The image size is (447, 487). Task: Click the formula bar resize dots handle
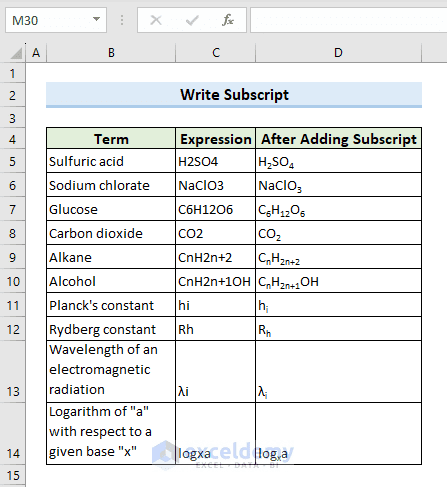tap(122, 20)
